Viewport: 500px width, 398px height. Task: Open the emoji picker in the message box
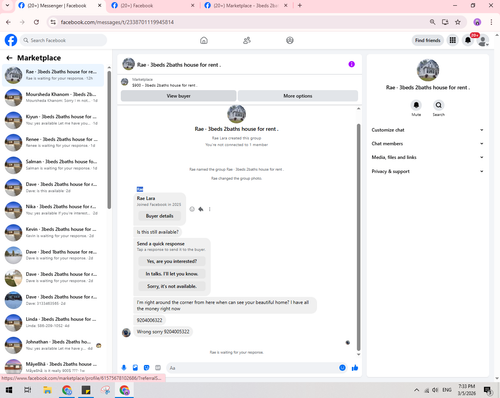tap(342, 368)
